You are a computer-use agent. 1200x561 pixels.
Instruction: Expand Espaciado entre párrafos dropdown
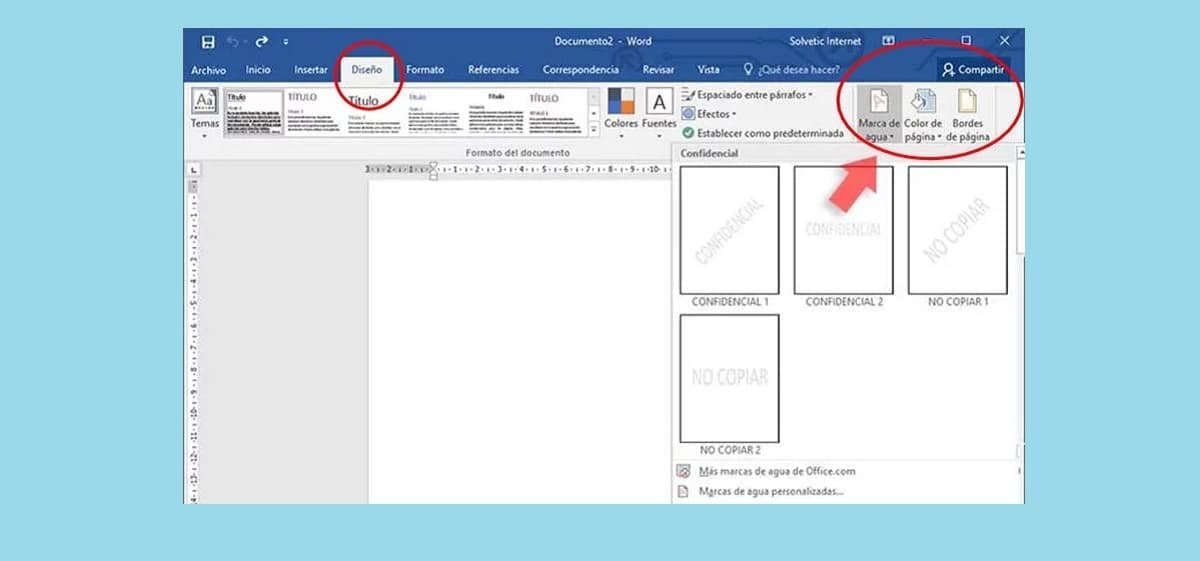(748, 95)
